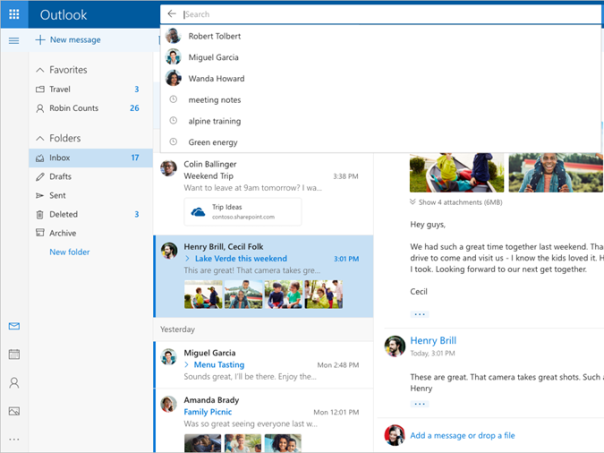
Task: Open the app launcher waffle icon
Action: tap(14, 15)
